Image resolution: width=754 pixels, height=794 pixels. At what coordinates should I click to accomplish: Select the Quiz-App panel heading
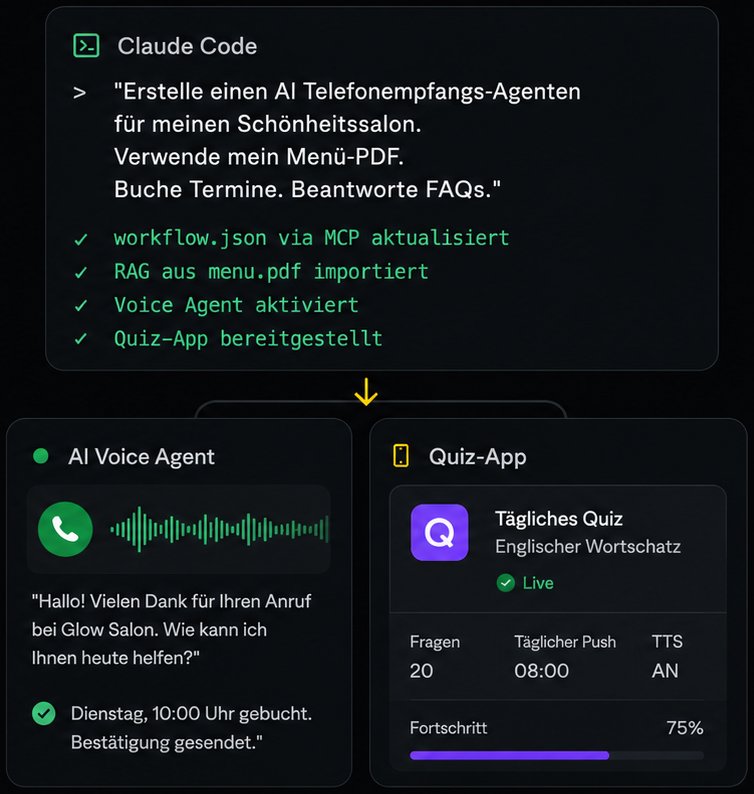(478, 457)
